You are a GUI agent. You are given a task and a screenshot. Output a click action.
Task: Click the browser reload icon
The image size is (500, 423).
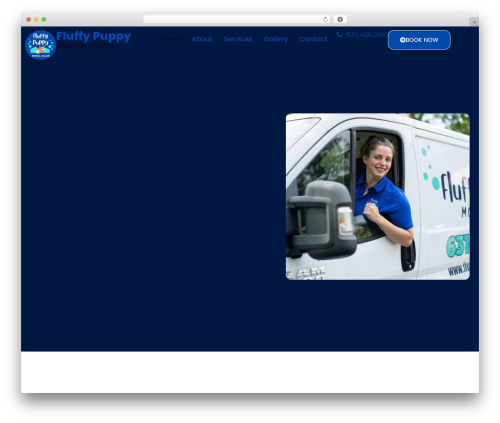point(325,20)
